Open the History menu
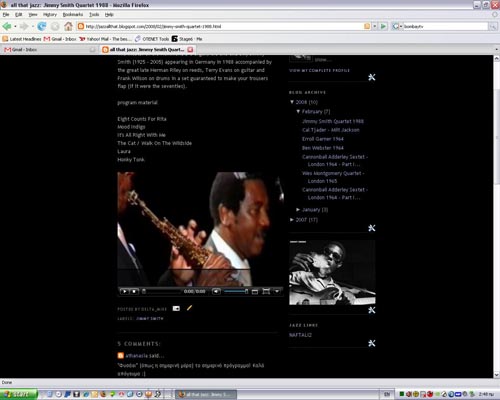 coord(50,14)
